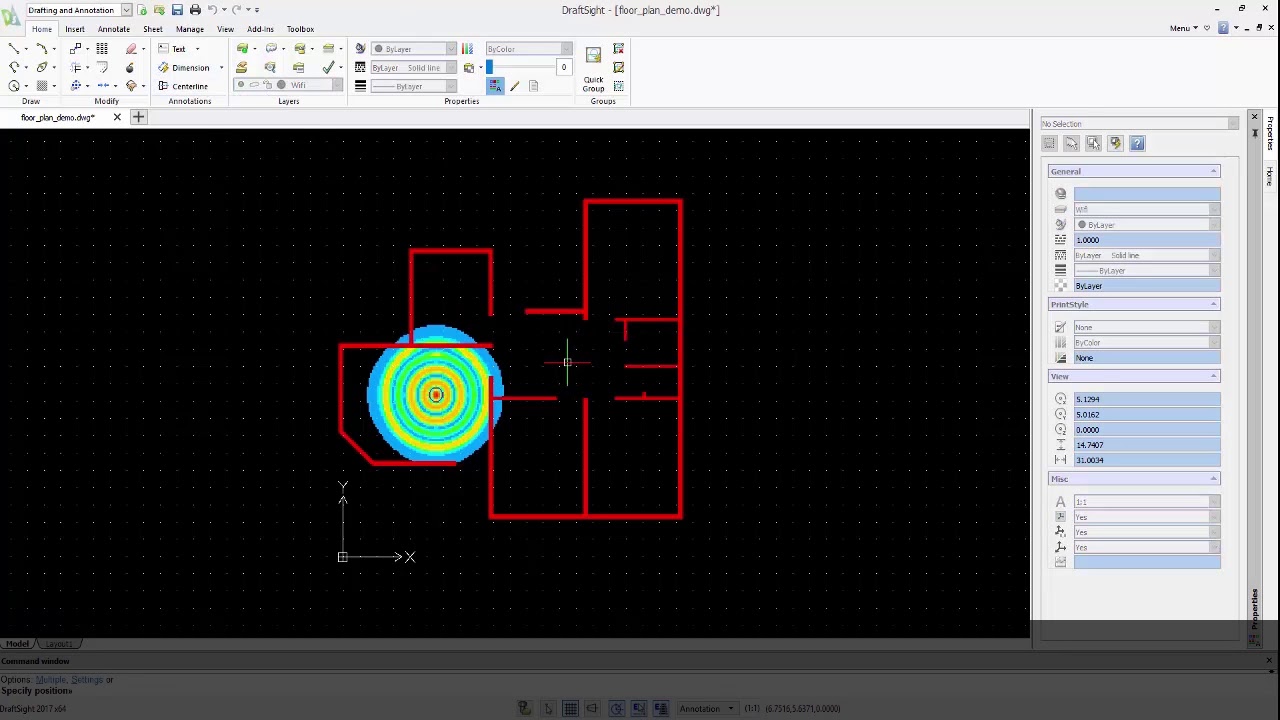This screenshot has width=1280, height=720.
Task: Click the green checkmark layer icon
Action: (328, 67)
